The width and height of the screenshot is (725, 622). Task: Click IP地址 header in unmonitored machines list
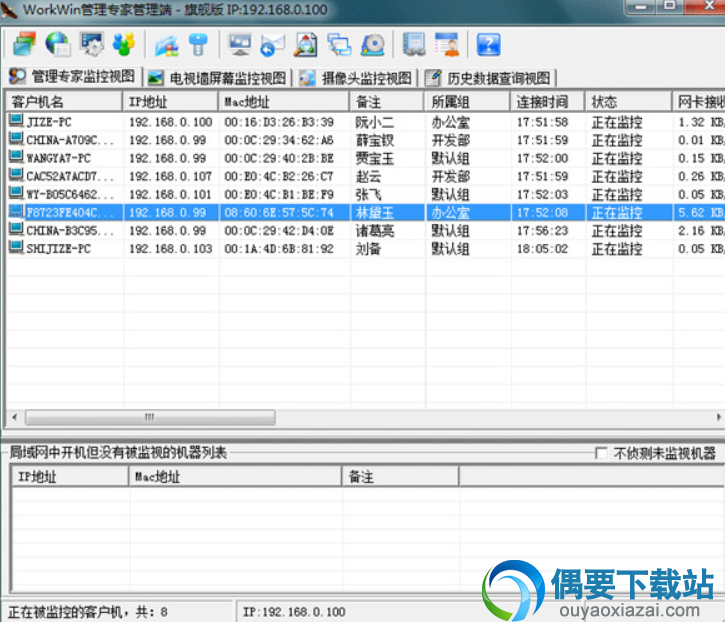coord(70,477)
